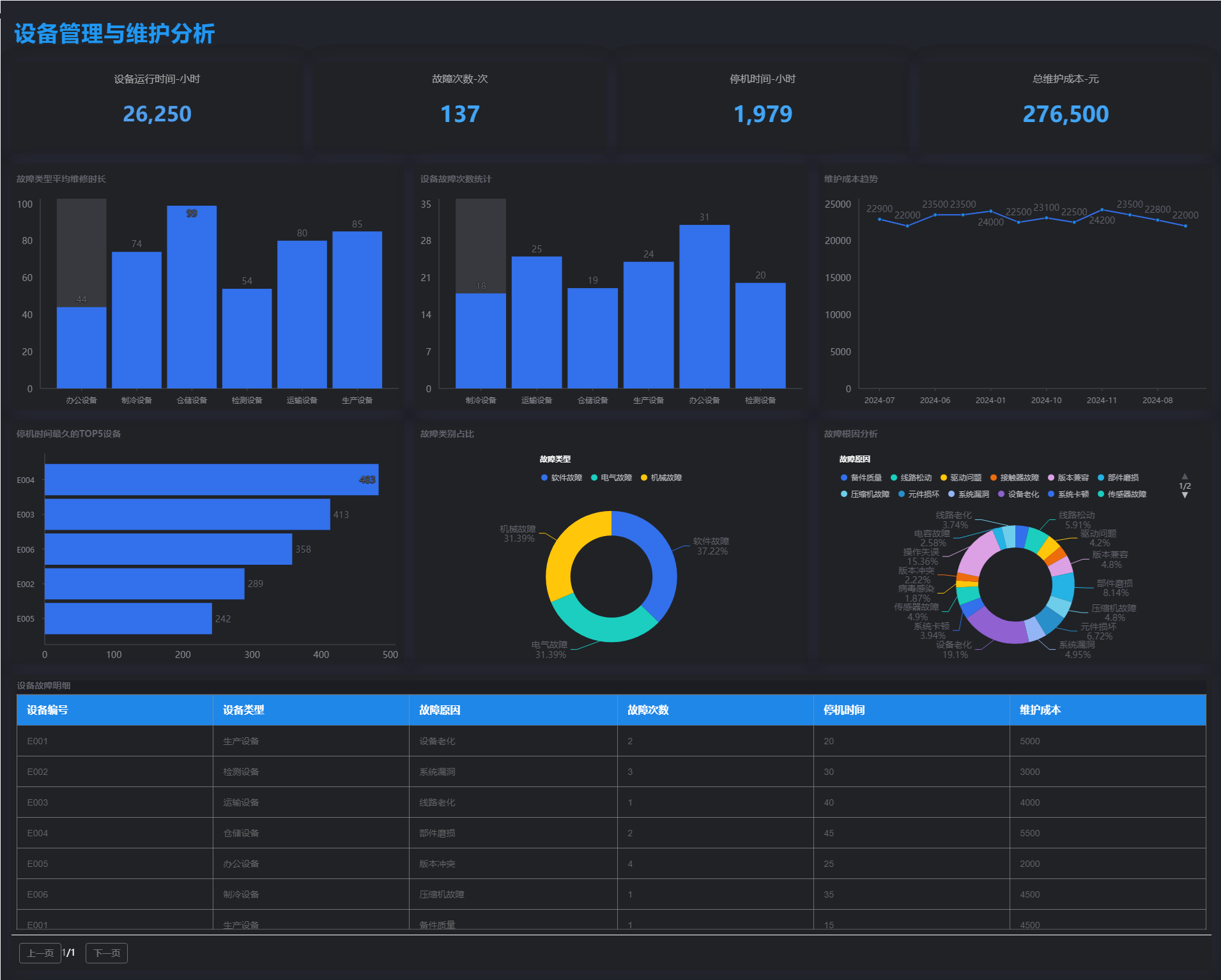Select the 生产设备 bar with value 85
Screen dimensions: 1221x980
coord(357,310)
